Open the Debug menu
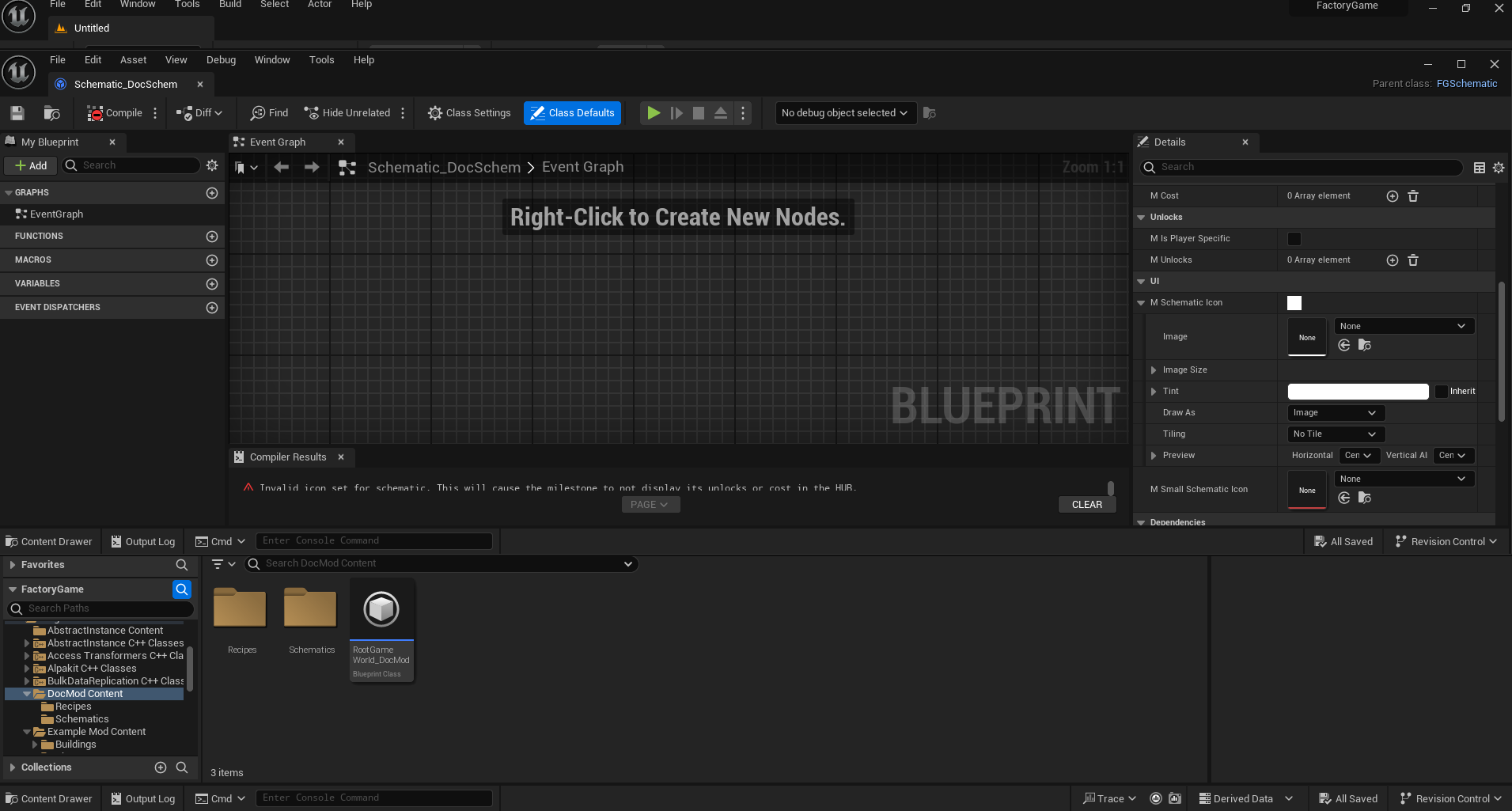 point(221,59)
